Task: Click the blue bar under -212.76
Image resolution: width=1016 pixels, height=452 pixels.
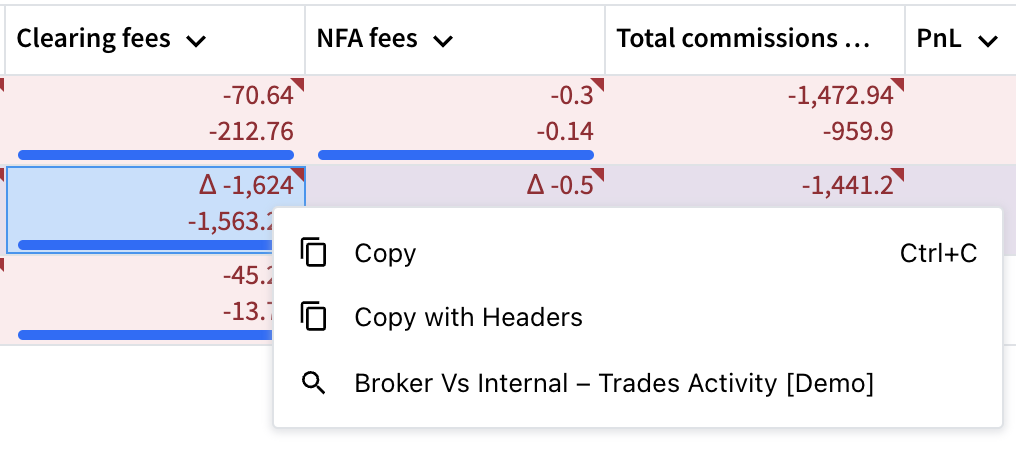Action: pyautogui.click(x=156, y=155)
